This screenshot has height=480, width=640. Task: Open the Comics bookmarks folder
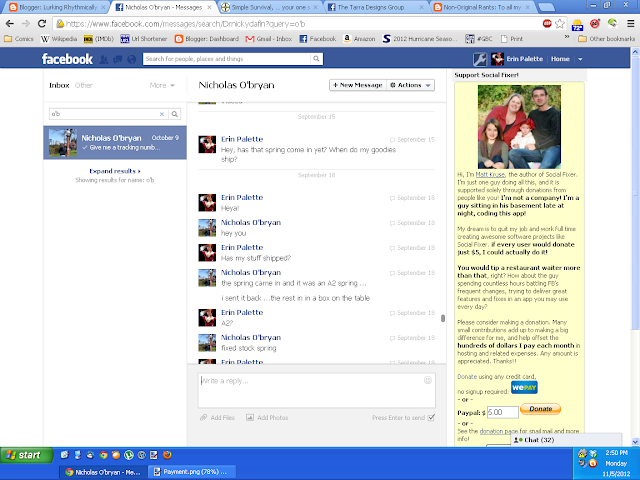(19, 39)
